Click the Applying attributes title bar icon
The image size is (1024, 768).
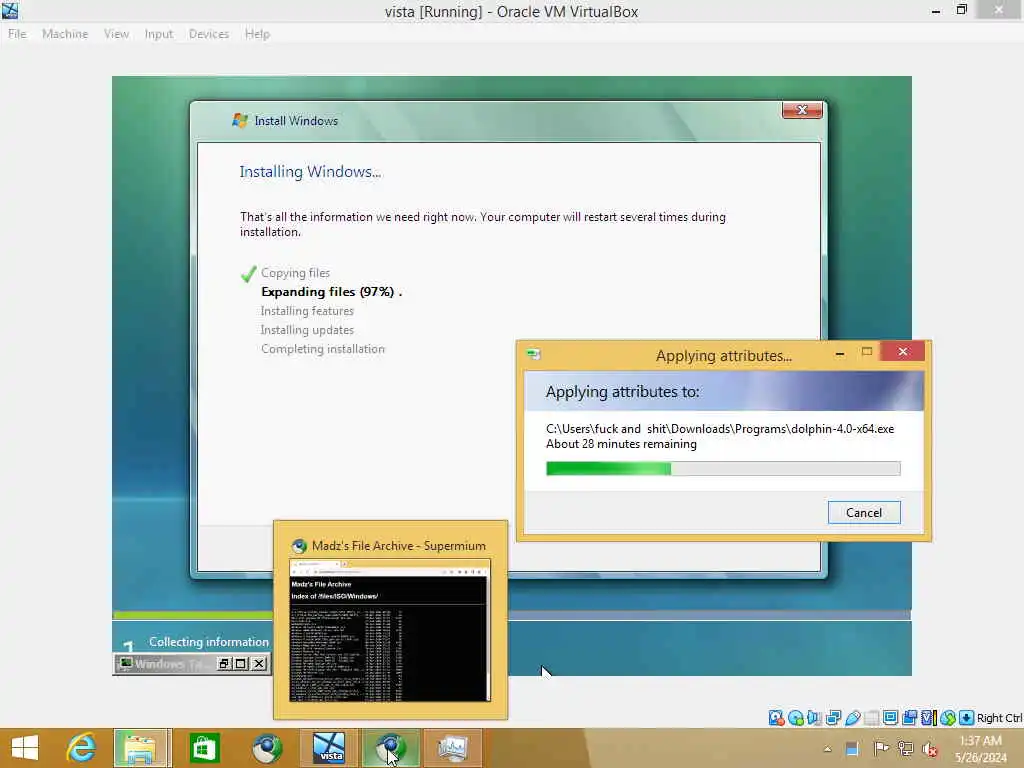click(534, 355)
